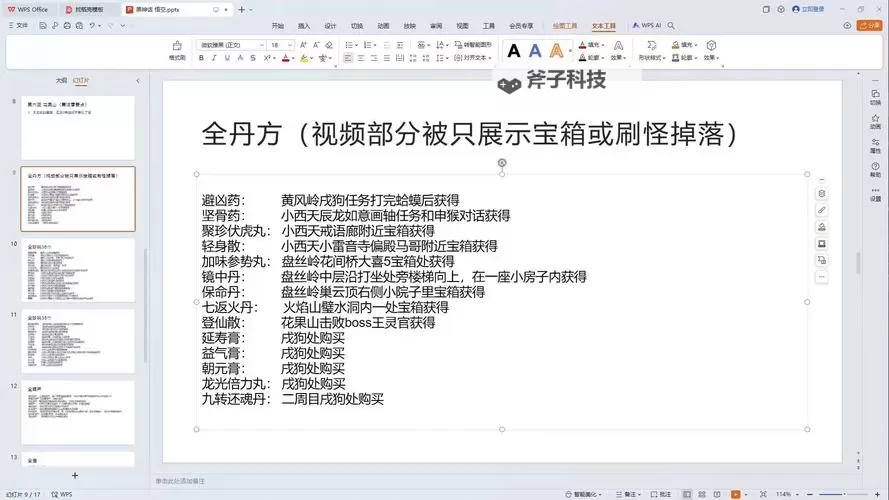The width and height of the screenshot is (889, 500).
Task: Open new tab with plus icon
Action: pyautogui.click(x=242, y=10)
